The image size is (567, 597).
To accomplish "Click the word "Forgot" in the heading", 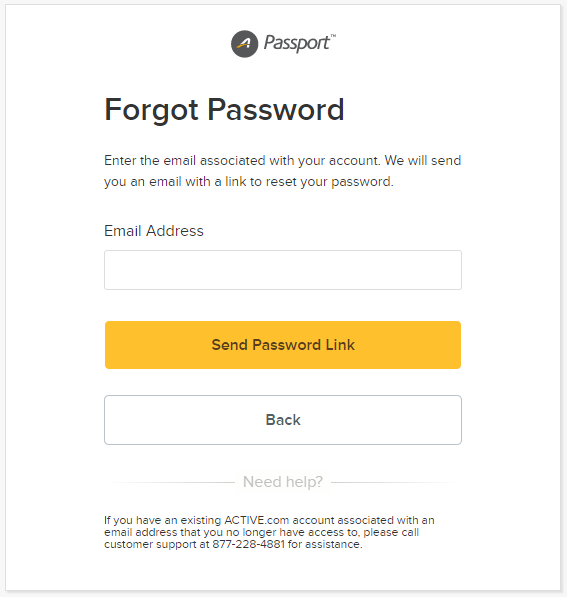I will (x=152, y=110).
